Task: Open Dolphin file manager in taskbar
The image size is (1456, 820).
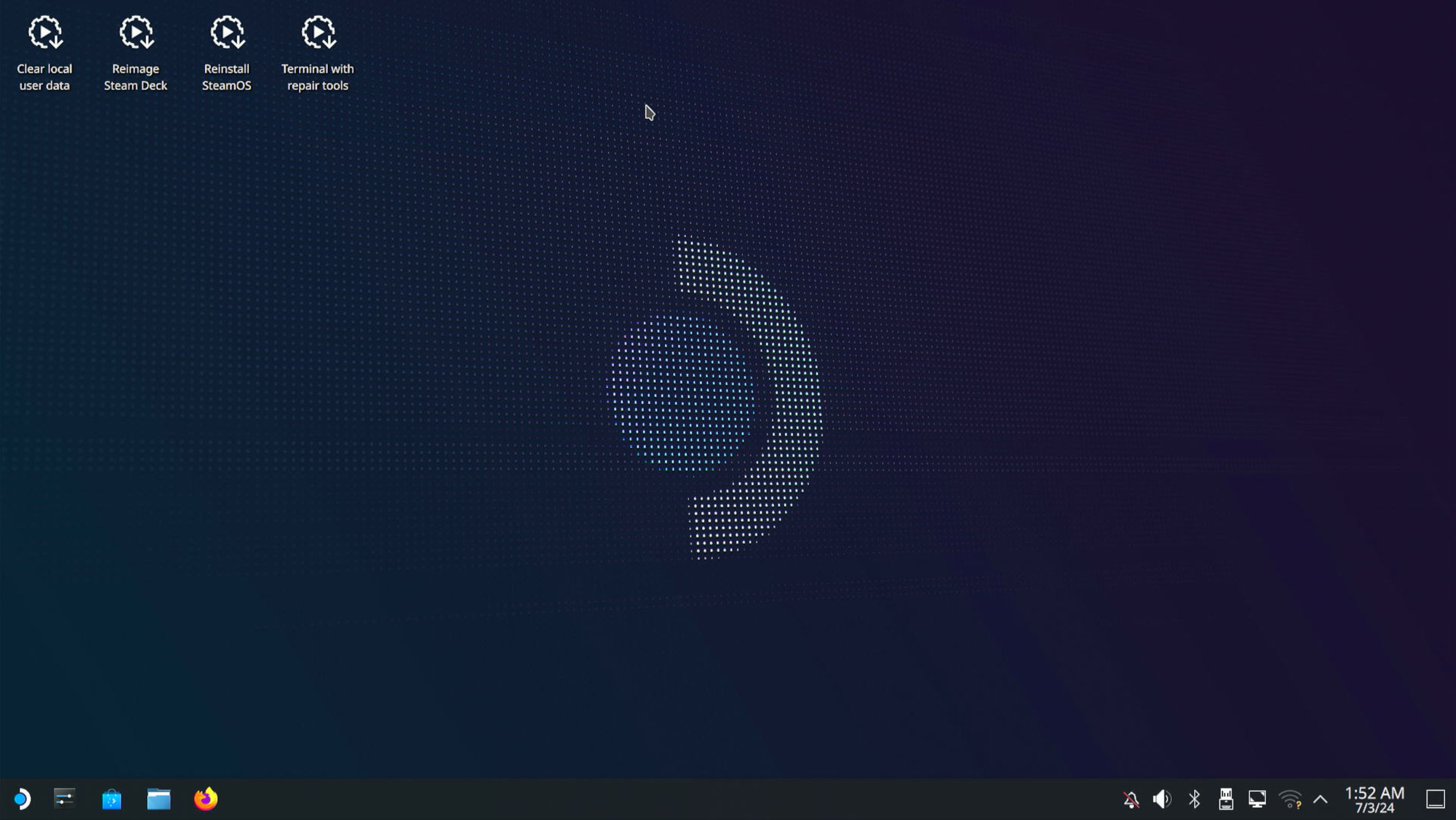Action: [159, 799]
